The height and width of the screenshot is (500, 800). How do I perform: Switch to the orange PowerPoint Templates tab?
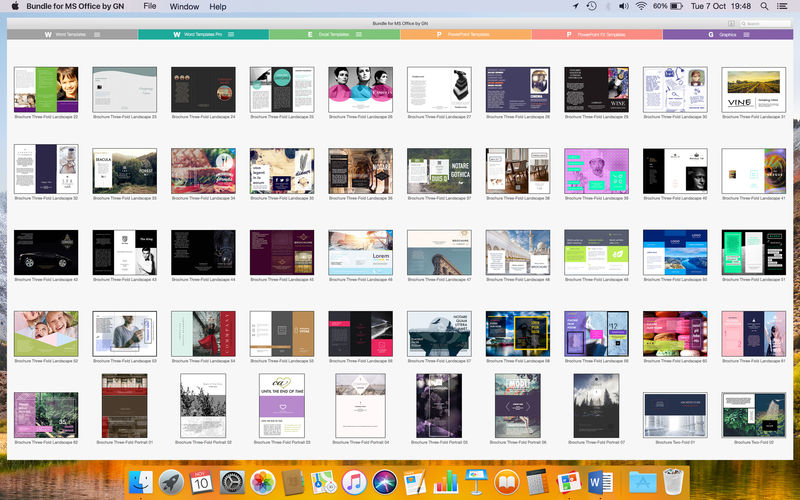[466, 35]
